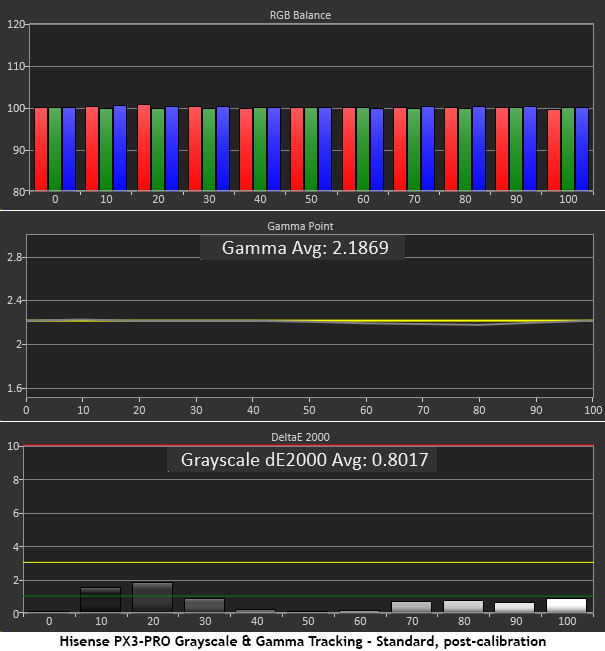Click the 1.6 label on Gamma axis
The height and width of the screenshot is (651, 605).
click(15, 389)
